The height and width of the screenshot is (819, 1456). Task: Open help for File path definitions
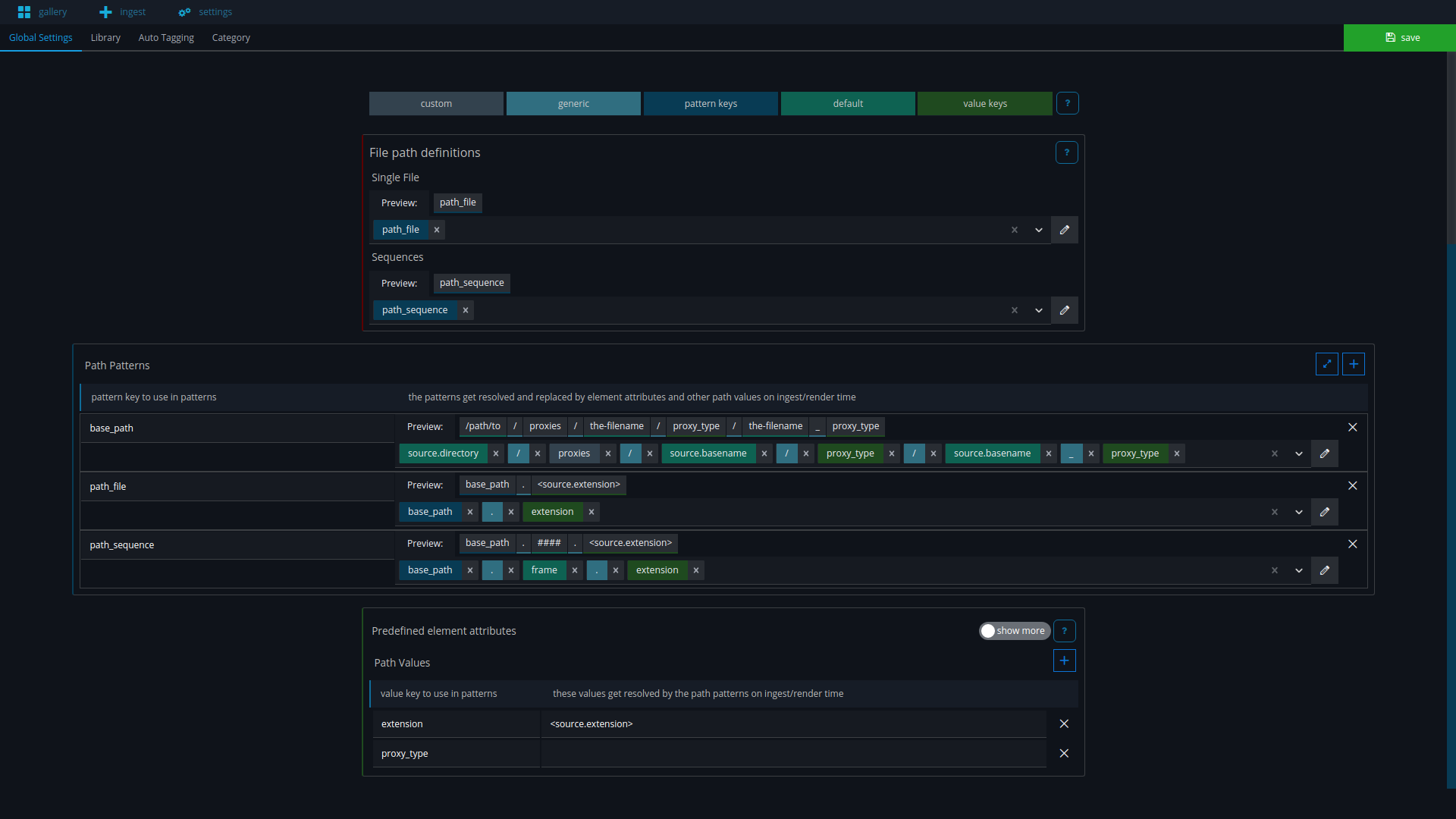point(1066,152)
